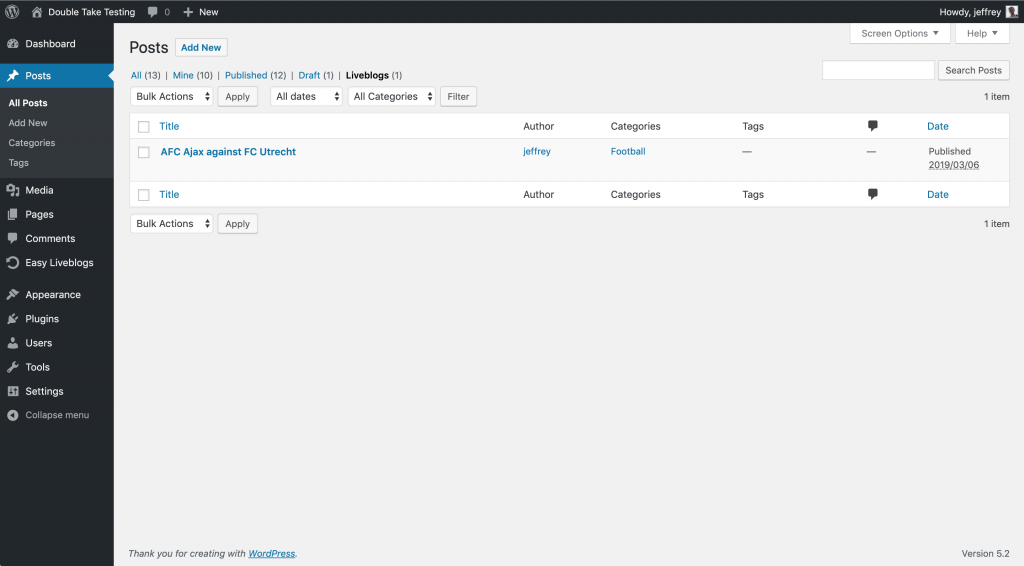Open the All dates dropdown

point(306,97)
